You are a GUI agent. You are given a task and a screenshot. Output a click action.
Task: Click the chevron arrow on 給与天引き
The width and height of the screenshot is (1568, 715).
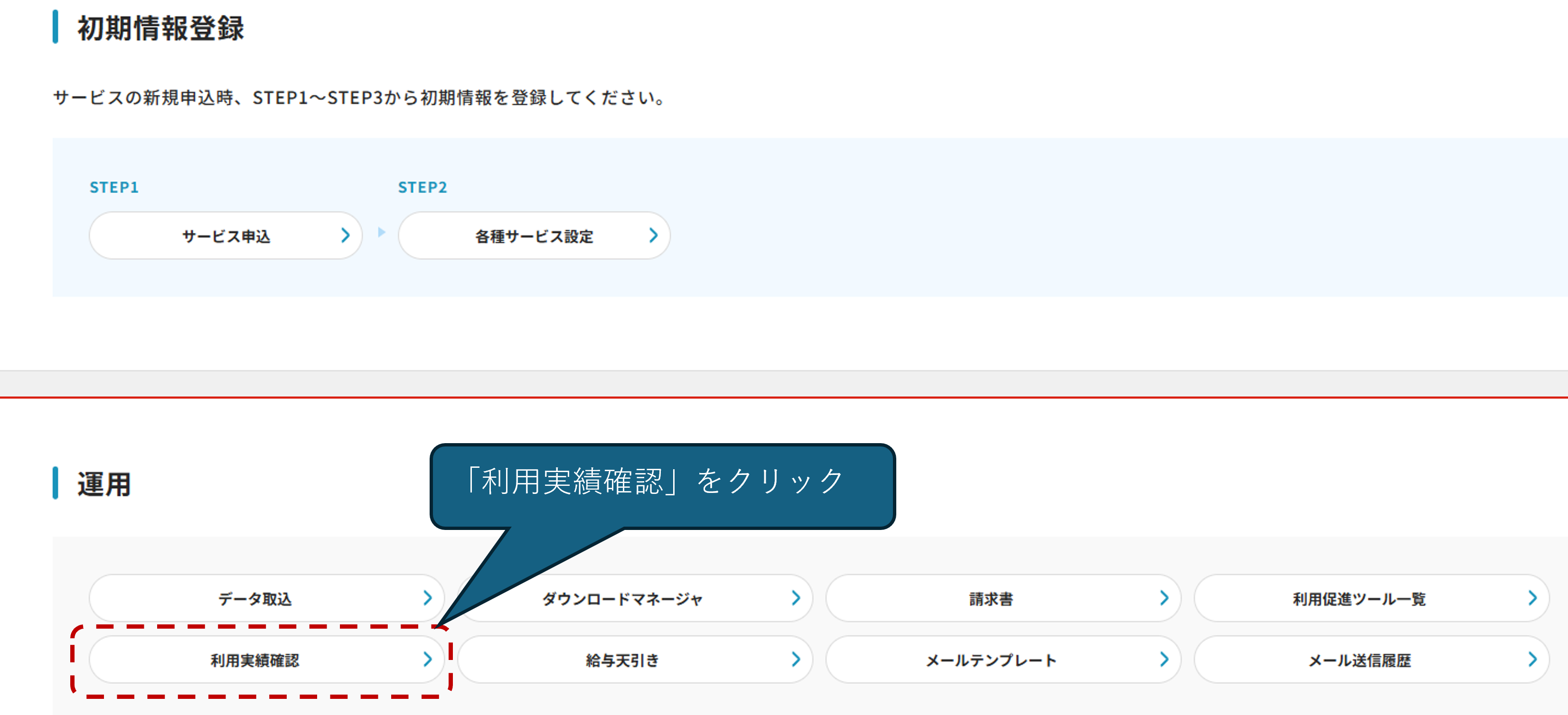click(796, 659)
